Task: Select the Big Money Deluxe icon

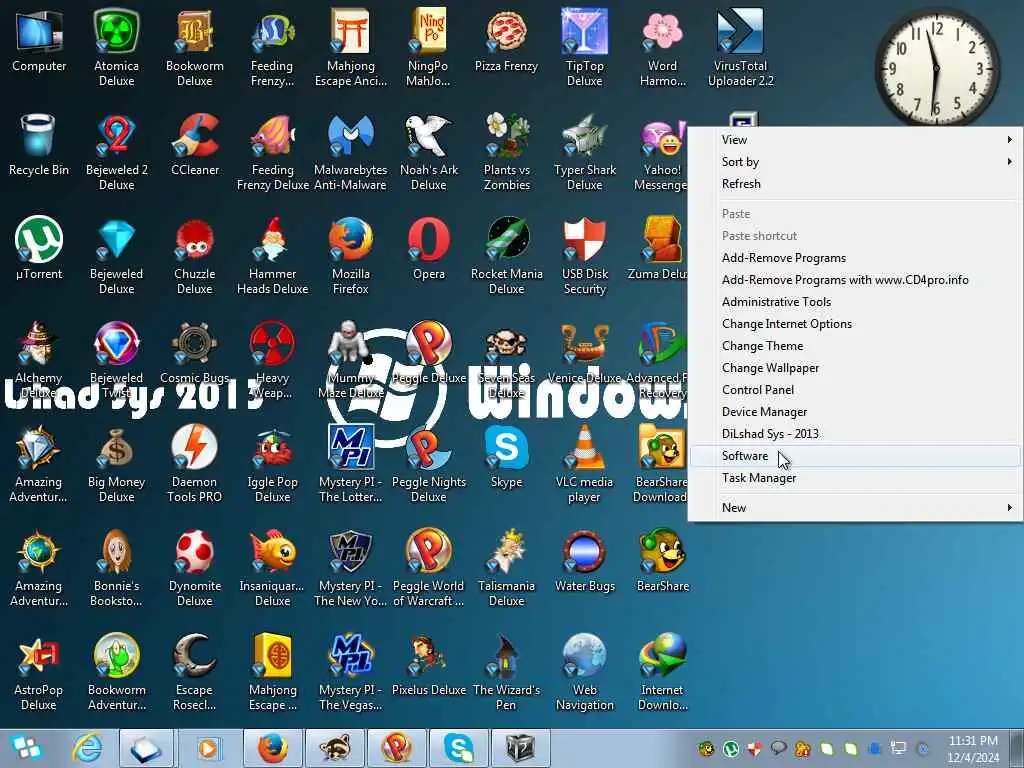Action: 116,464
